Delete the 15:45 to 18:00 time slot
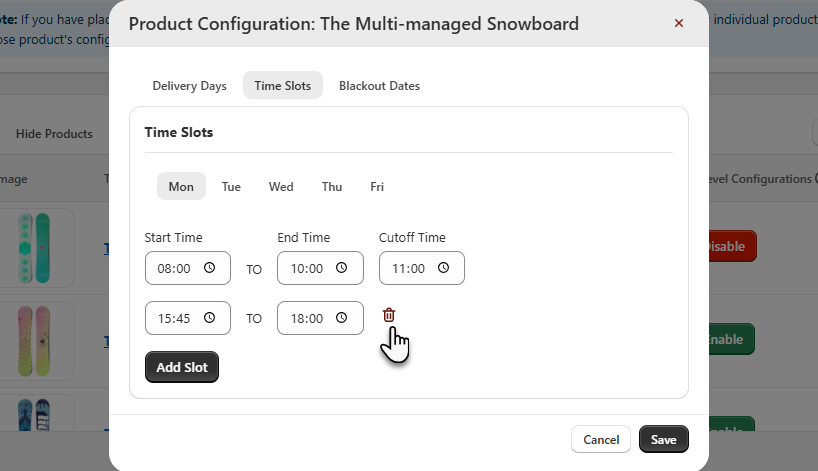The image size is (818, 471). tap(389, 315)
